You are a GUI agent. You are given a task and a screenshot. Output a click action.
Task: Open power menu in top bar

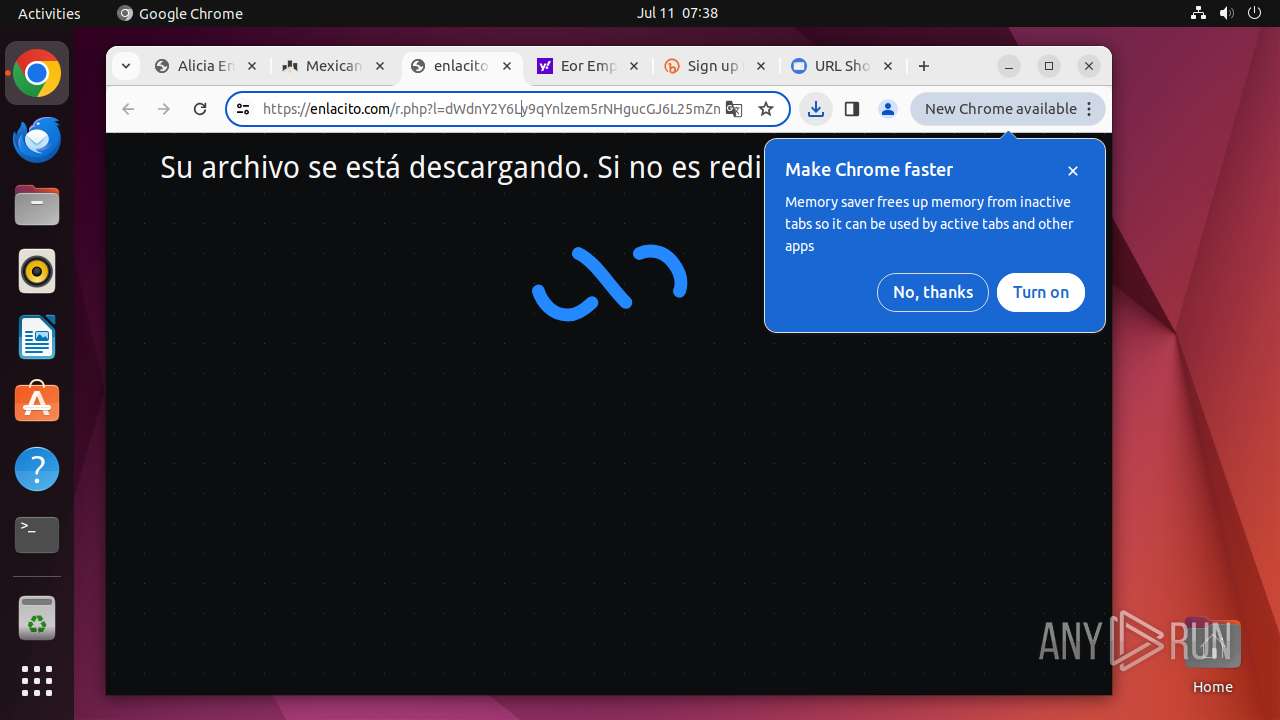[1255, 13]
